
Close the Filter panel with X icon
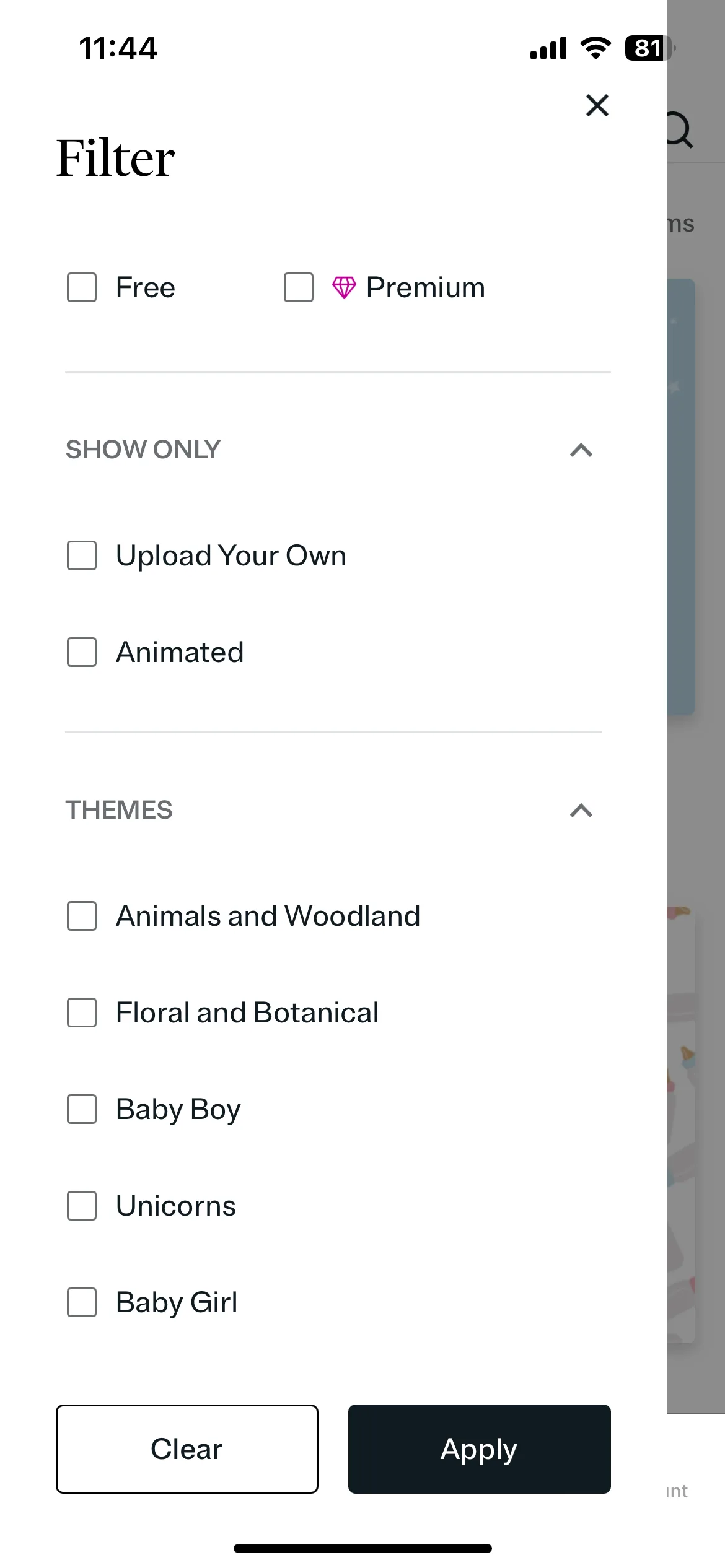coord(597,105)
